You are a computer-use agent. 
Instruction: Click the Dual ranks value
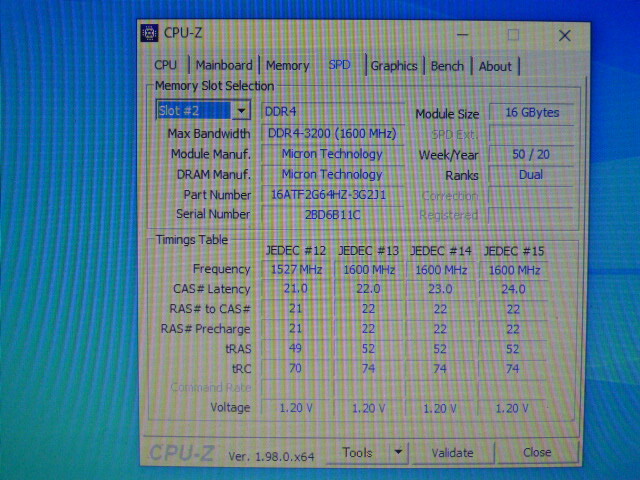(x=531, y=175)
